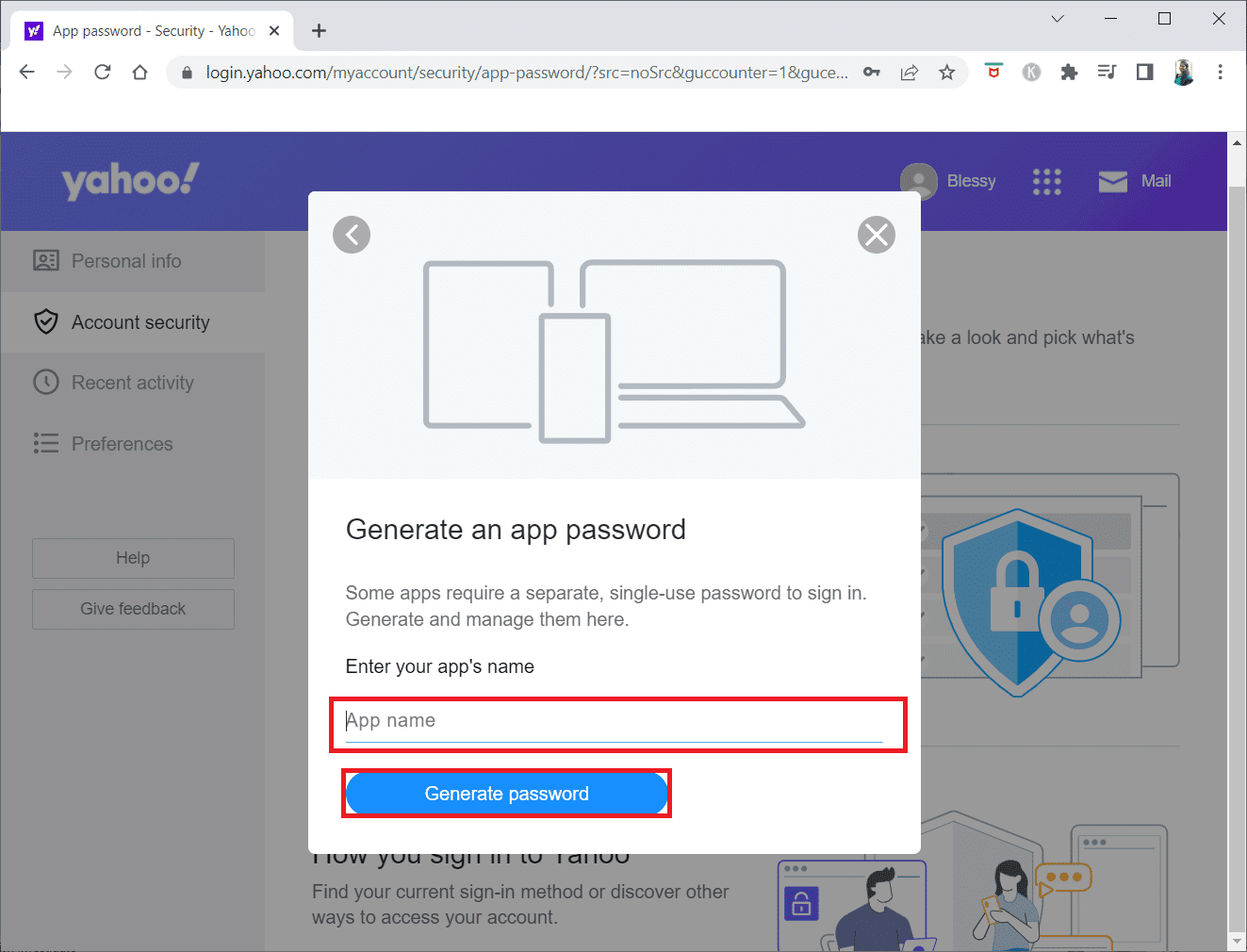Open Chrome Extensions puzzle icon
Viewport: 1247px width, 952px height.
click(1069, 72)
